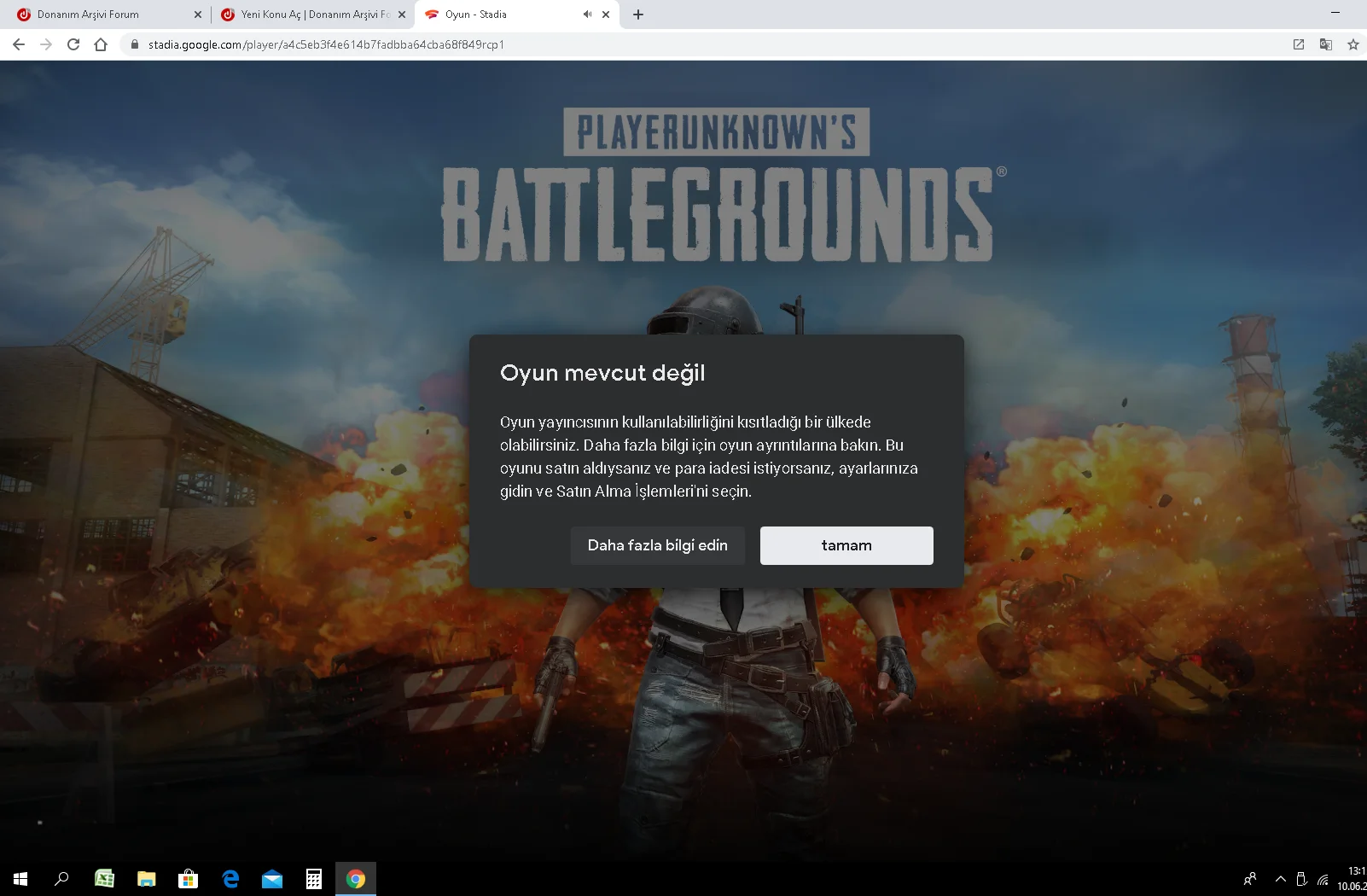This screenshot has width=1367, height=896.
Task: Open Mail app from taskbar
Action: coord(272,879)
